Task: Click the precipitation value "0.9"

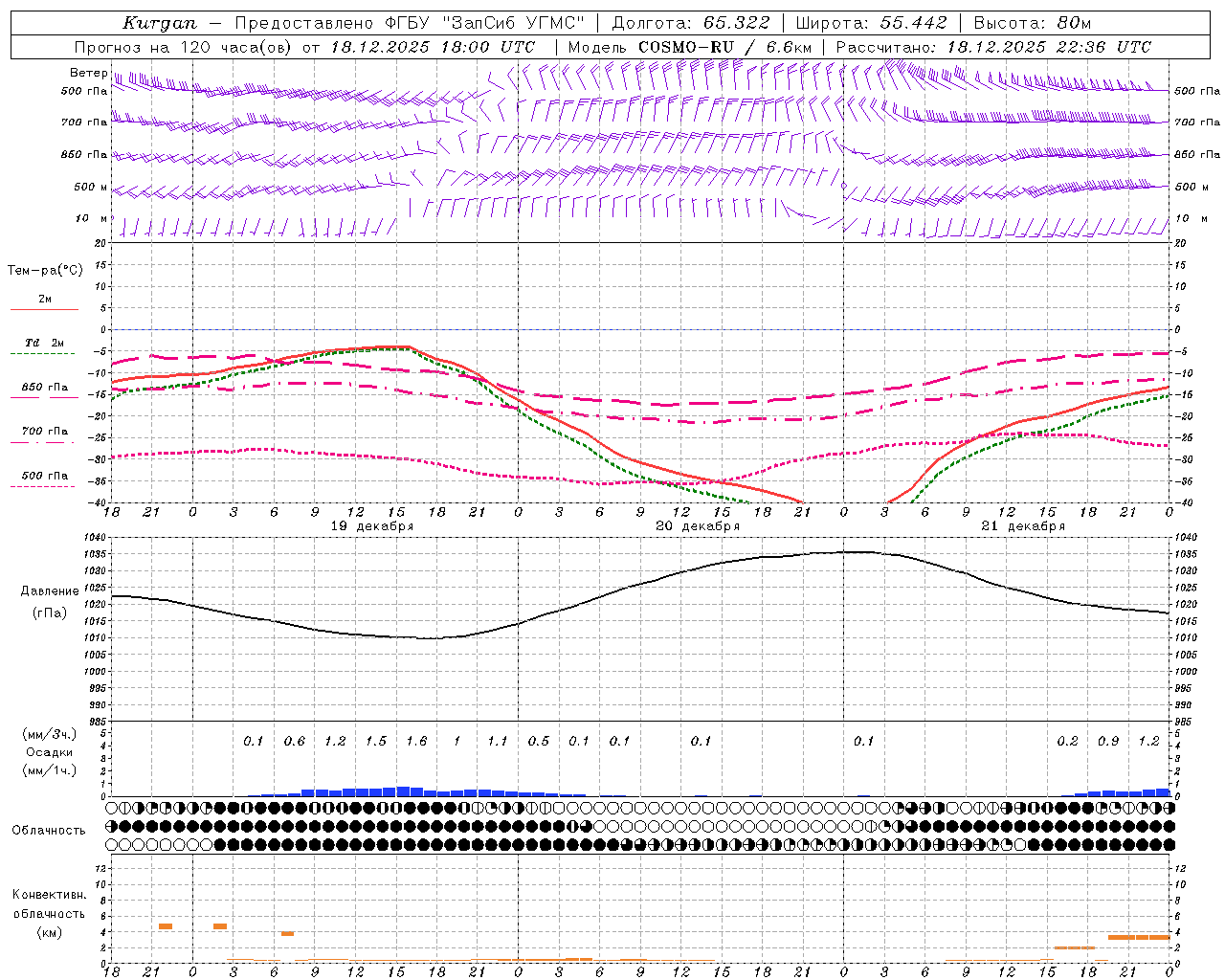Action: coord(1108,742)
